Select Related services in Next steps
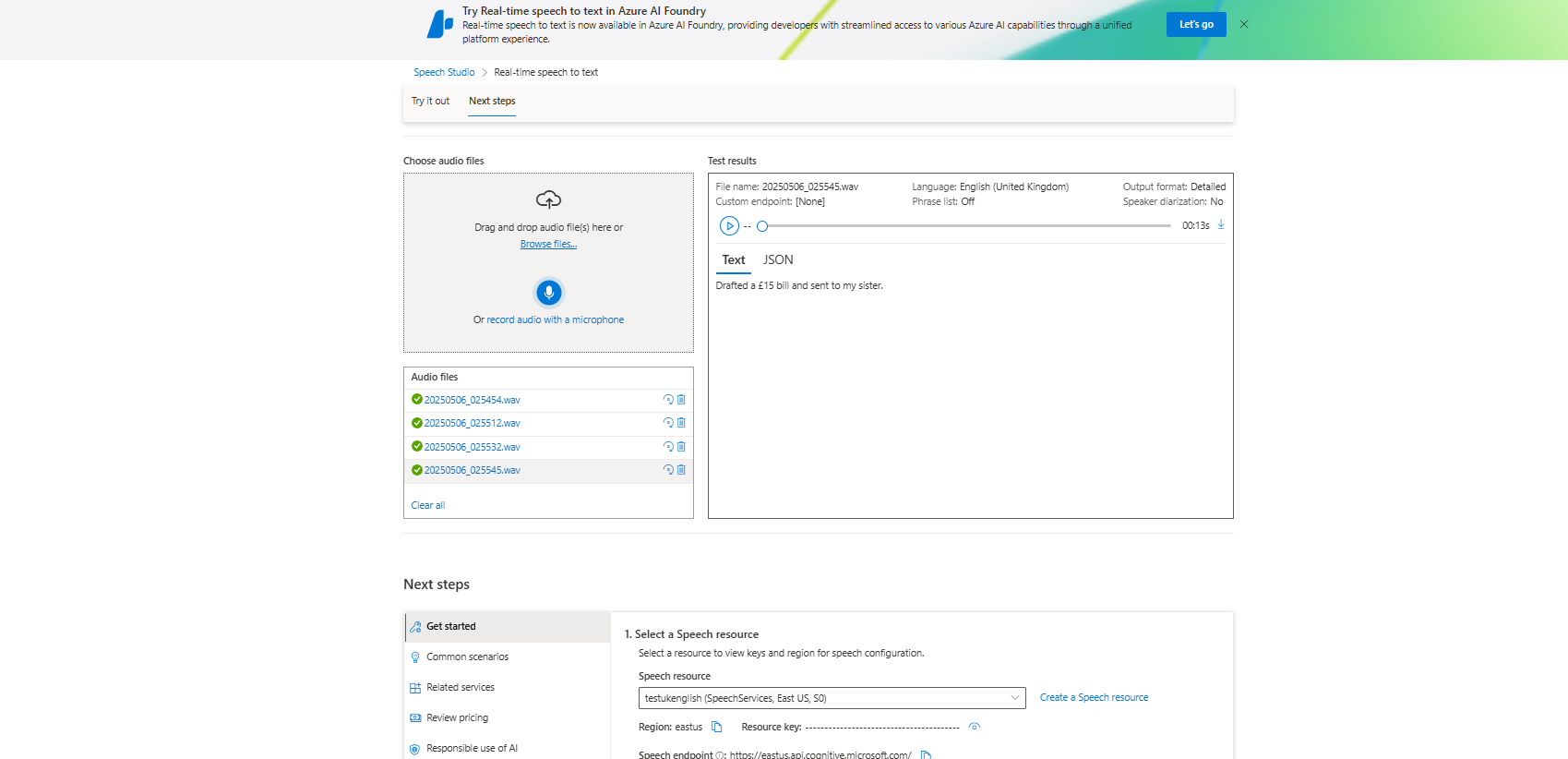The image size is (1568, 759). pos(508,687)
